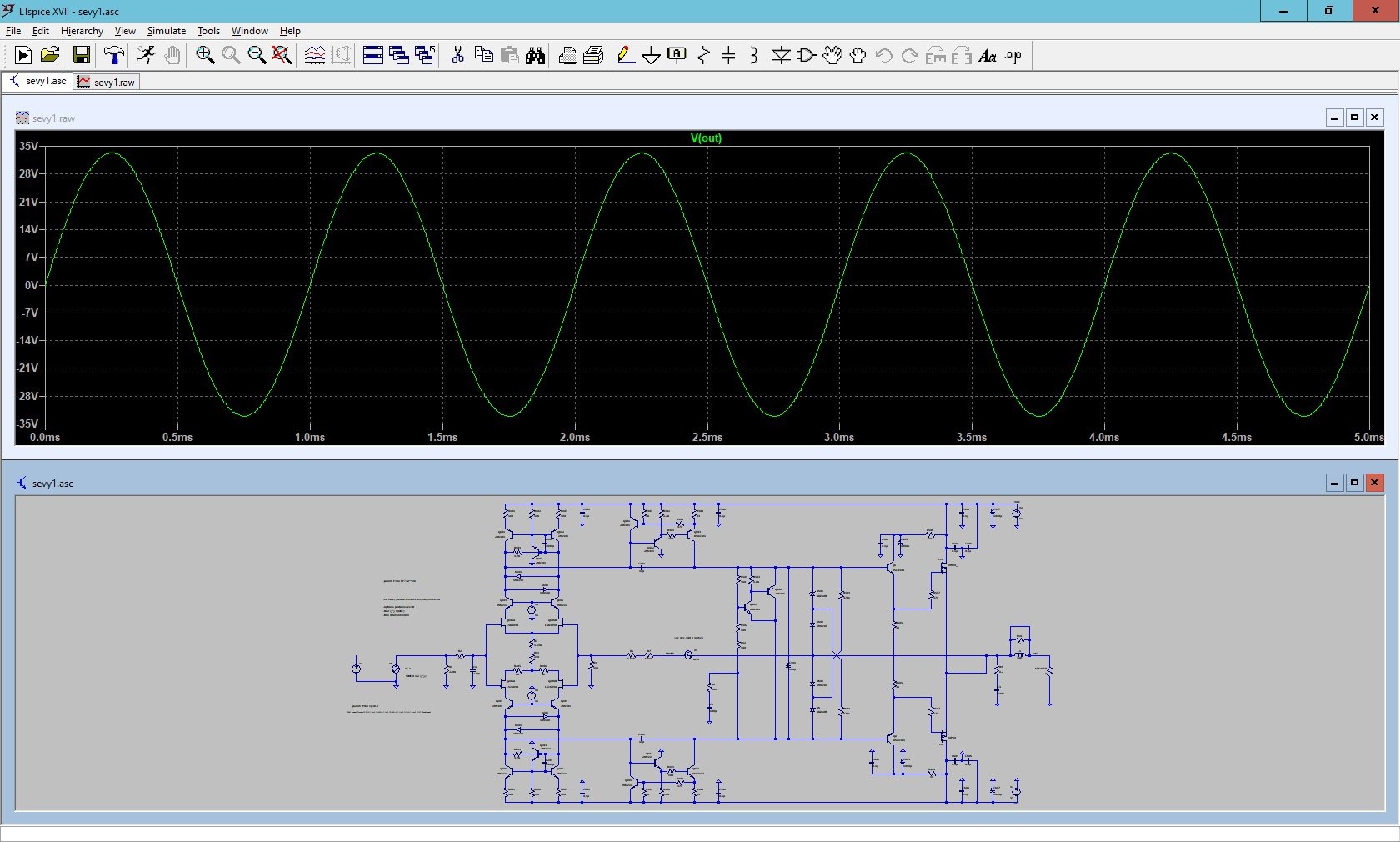Autorange the plot axes from the toolbar
The height and width of the screenshot is (842, 1400).
[315, 55]
